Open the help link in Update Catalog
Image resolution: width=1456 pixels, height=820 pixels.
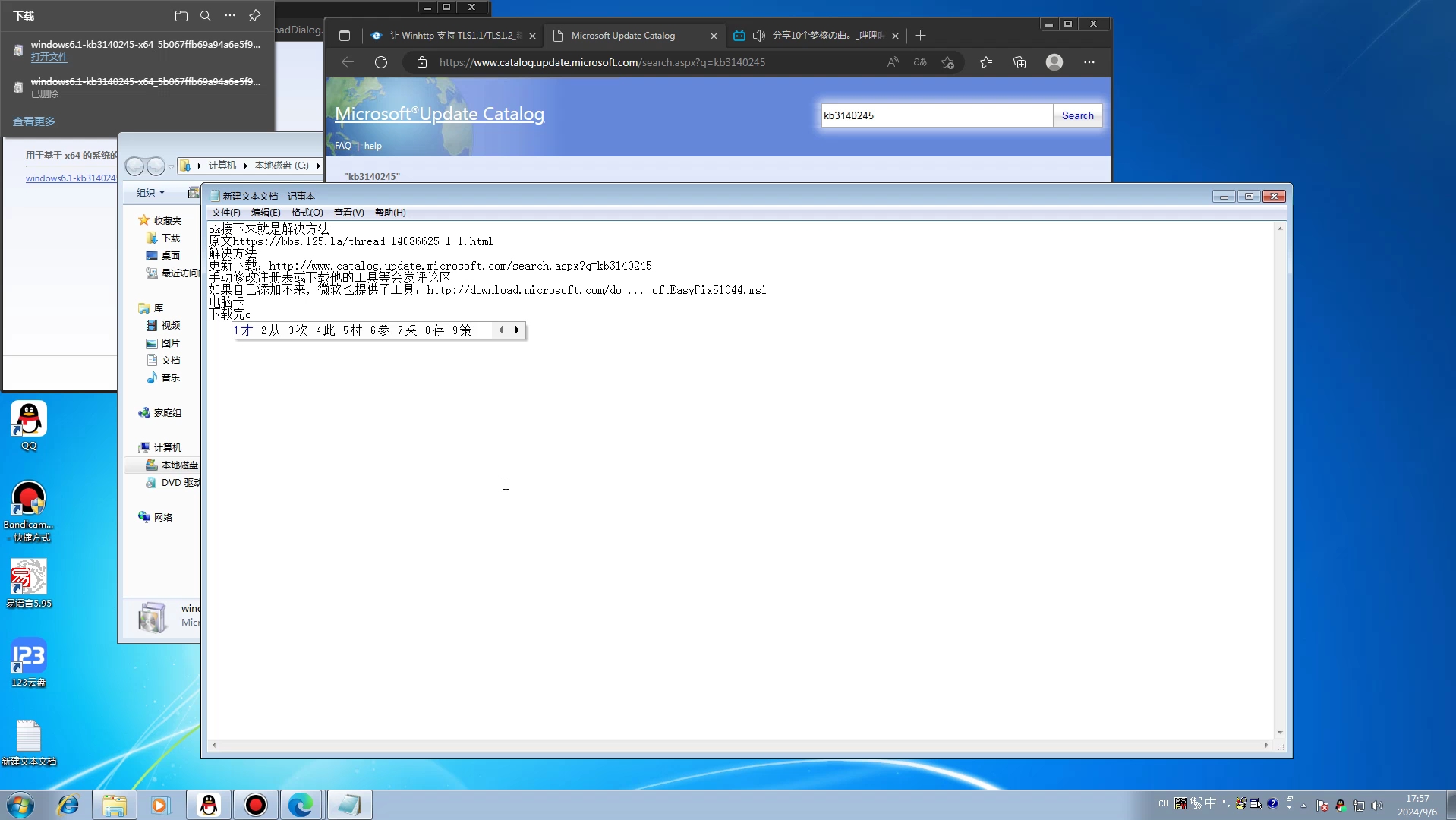click(373, 146)
